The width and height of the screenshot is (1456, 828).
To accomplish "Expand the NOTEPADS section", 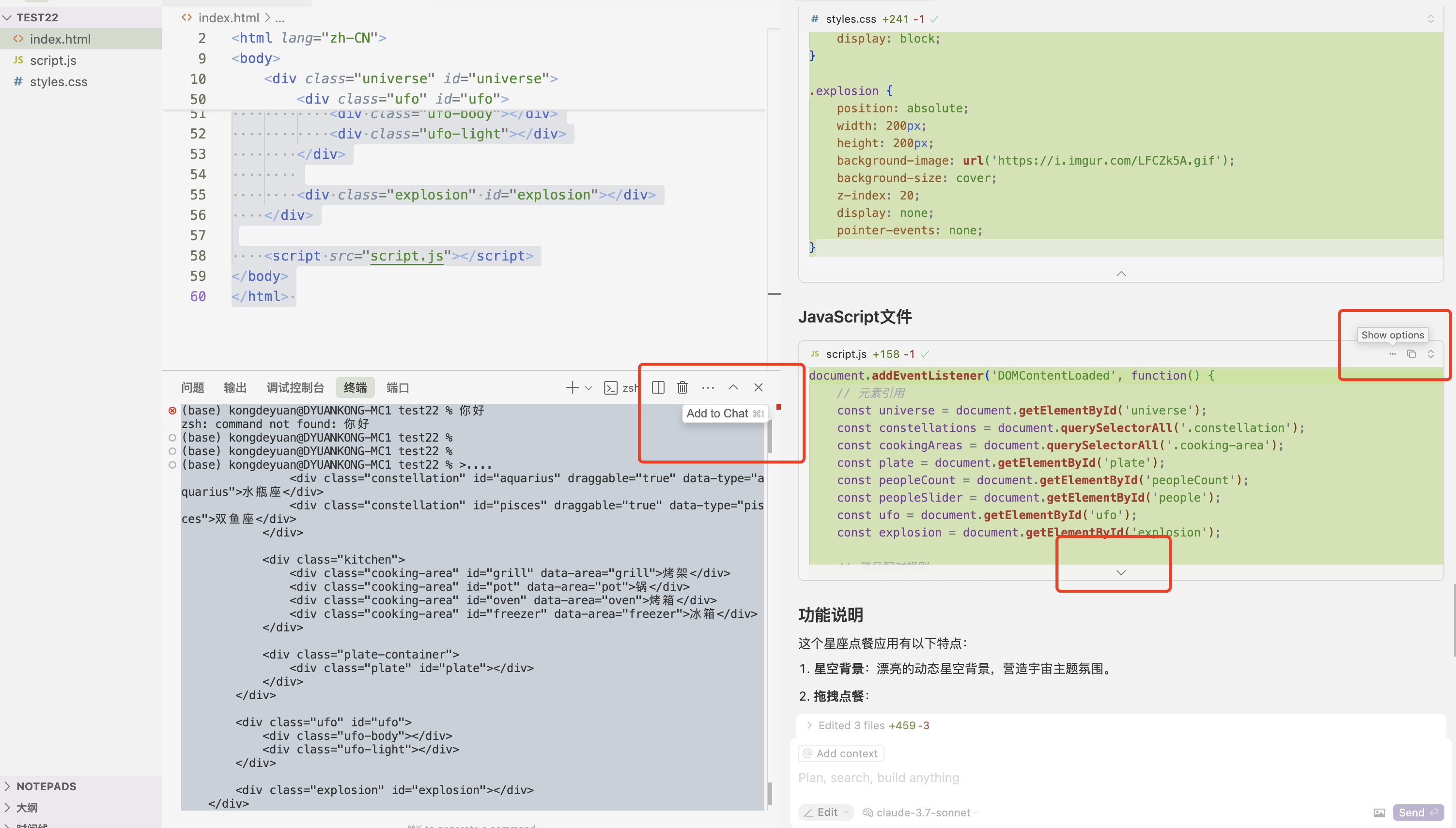I will [46, 786].
